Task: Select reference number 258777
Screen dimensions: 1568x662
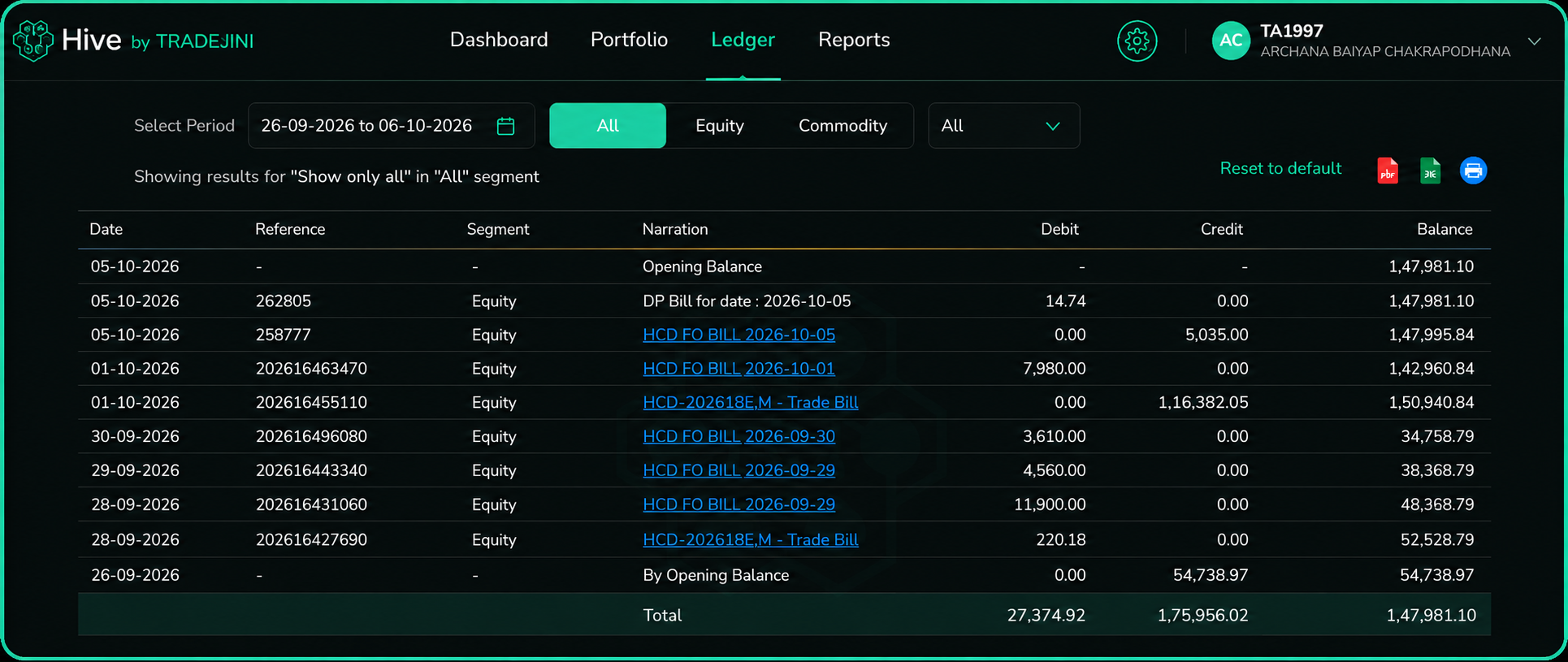Action: tap(284, 335)
